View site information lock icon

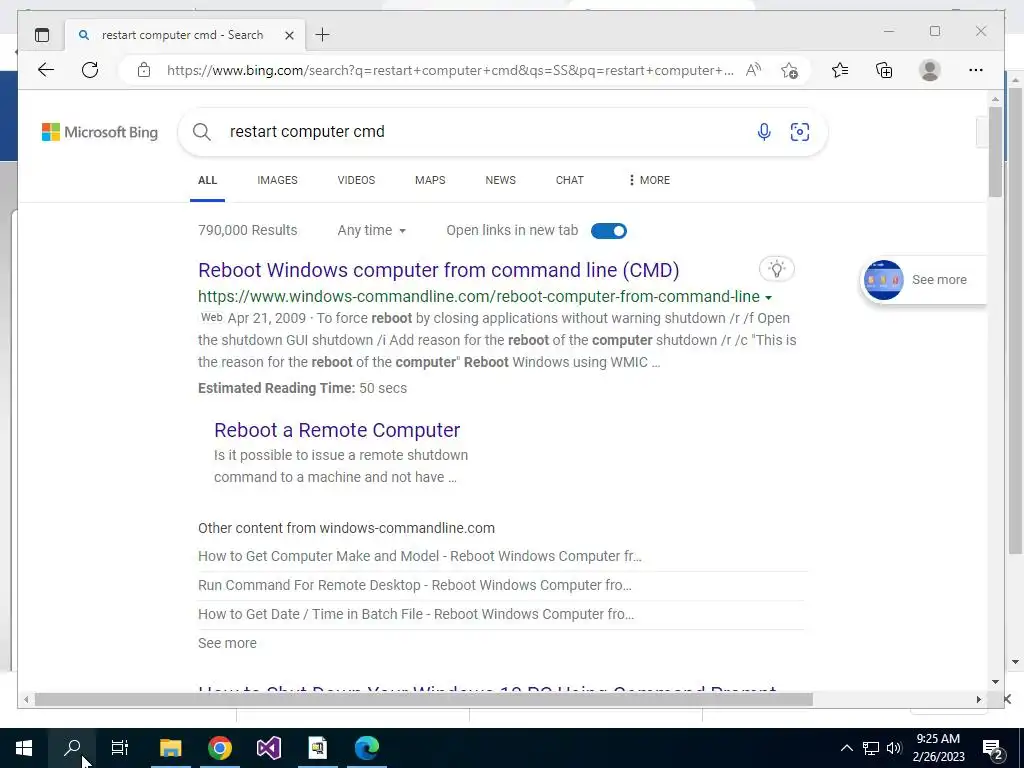pos(144,70)
